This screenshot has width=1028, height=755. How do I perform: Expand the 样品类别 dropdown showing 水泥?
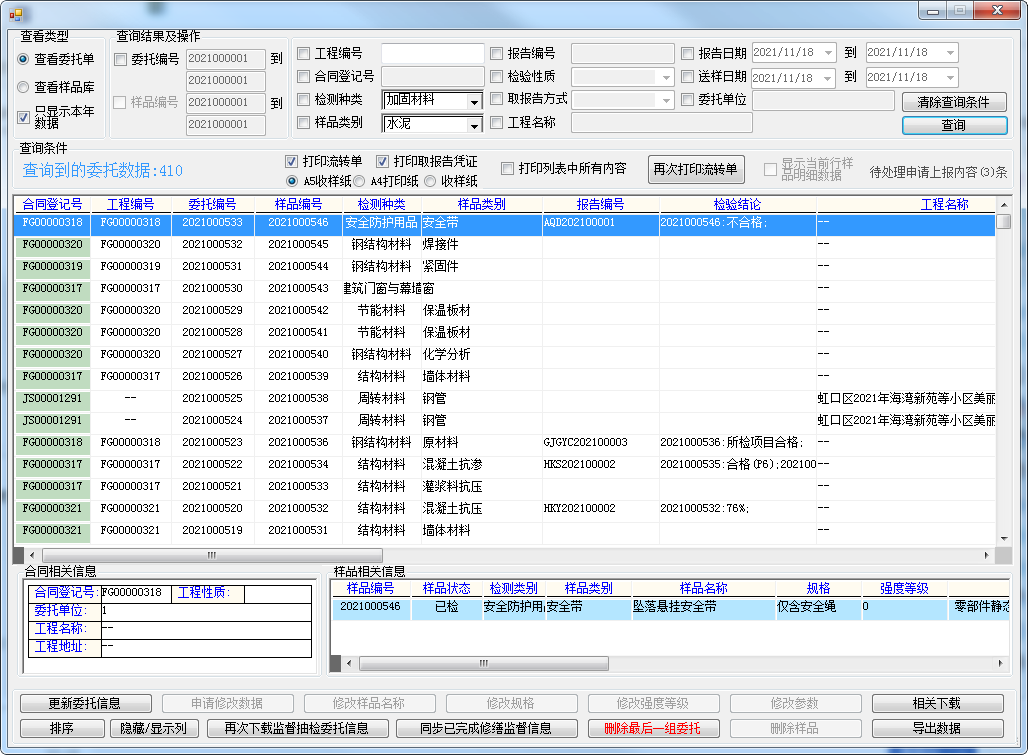[473, 125]
